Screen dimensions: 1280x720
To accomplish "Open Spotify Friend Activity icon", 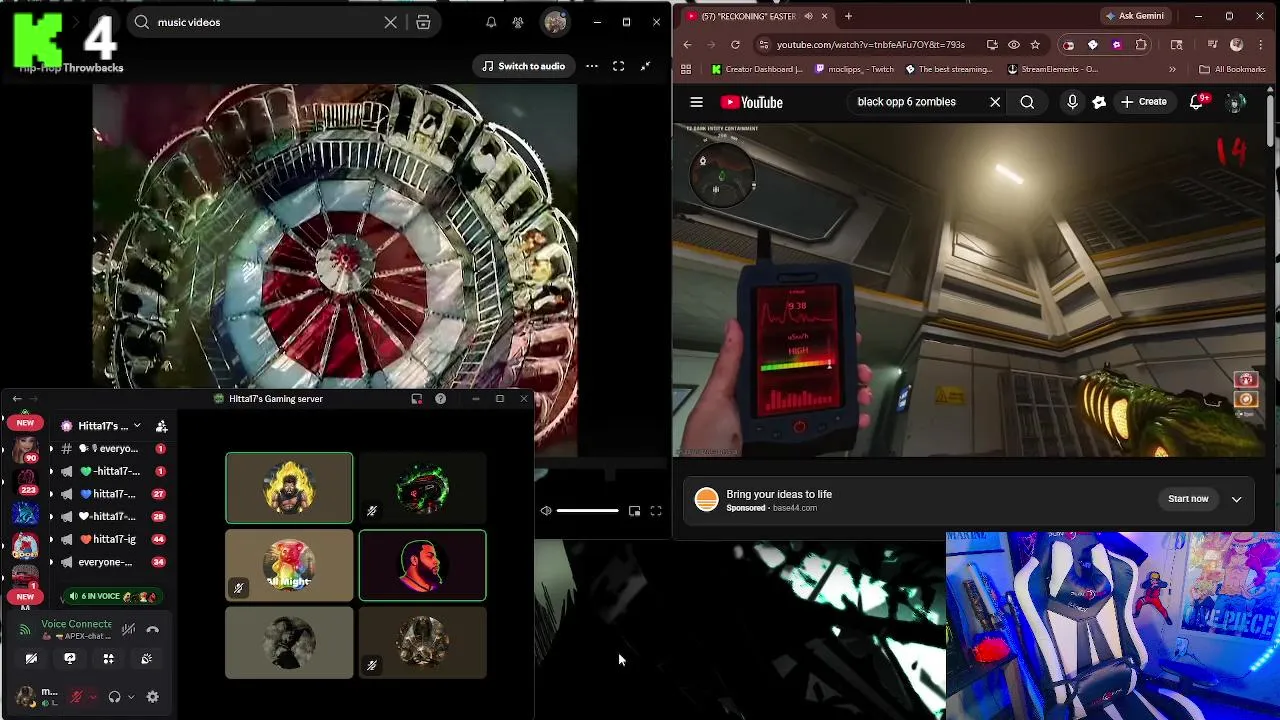I will click(518, 22).
